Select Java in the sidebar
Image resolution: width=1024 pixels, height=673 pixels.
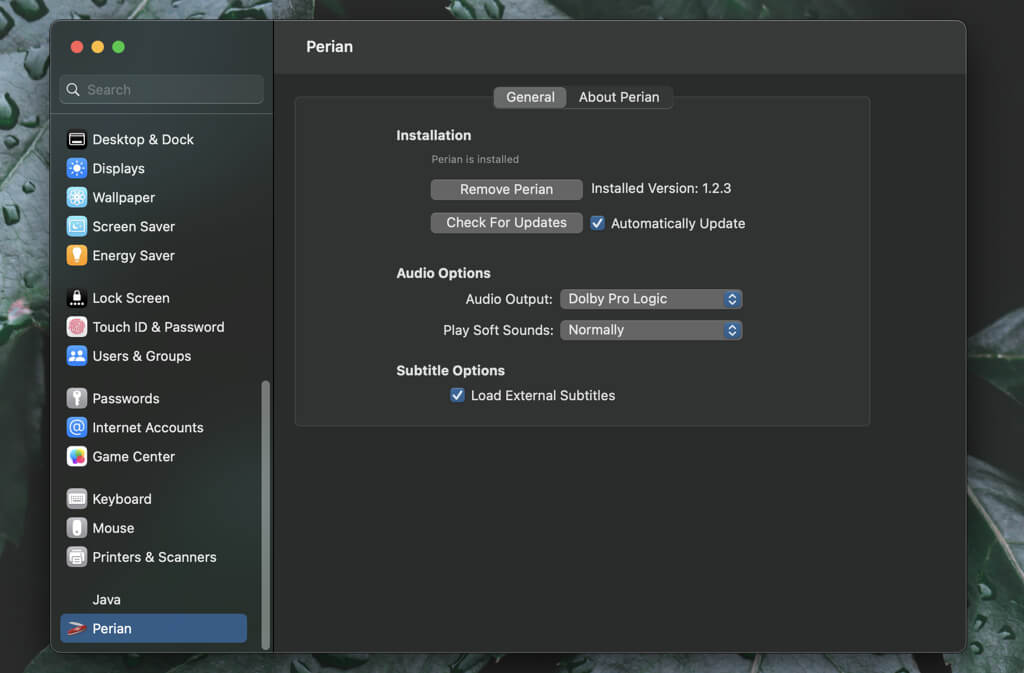(106, 599)
